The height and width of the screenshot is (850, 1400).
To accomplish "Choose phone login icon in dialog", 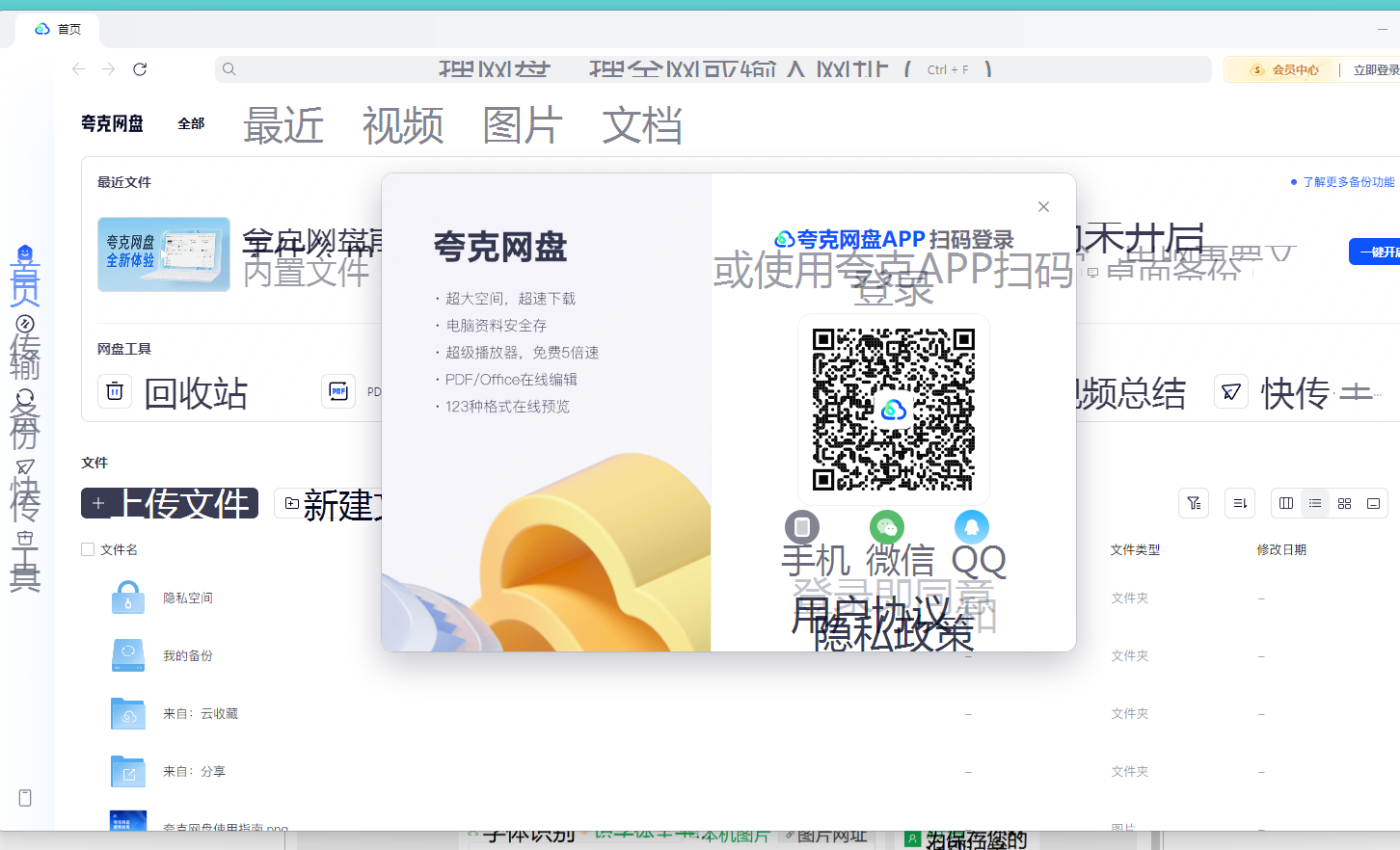I will [x=802, y=527].
